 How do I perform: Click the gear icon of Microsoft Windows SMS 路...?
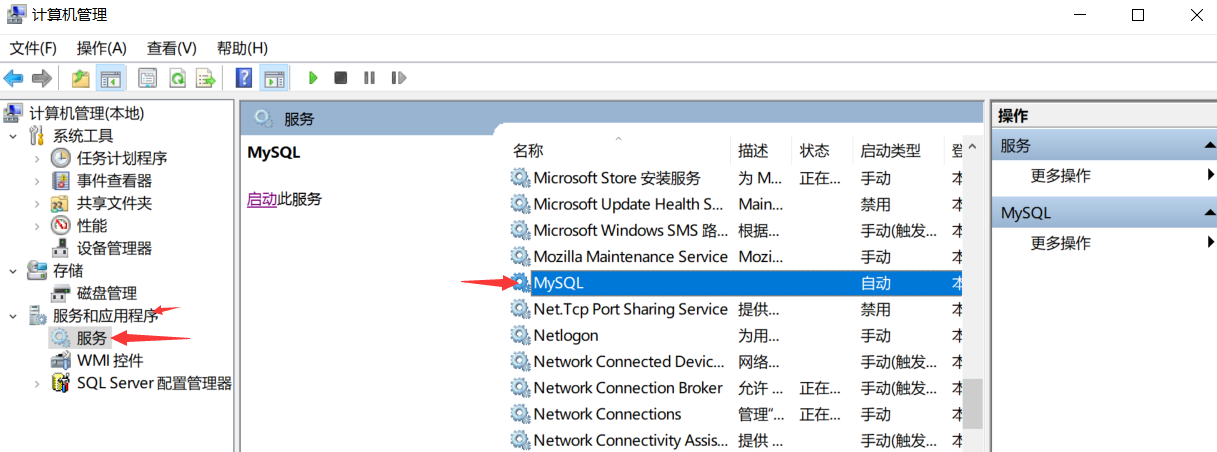click(x=520, y=230)
